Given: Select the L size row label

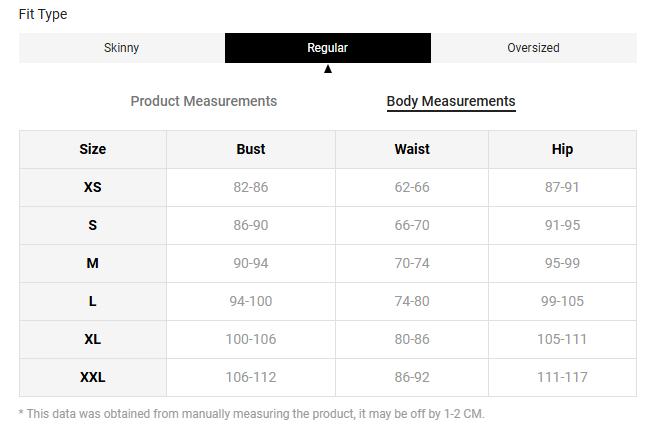Looking at the screenshot, I should (93, 301).
